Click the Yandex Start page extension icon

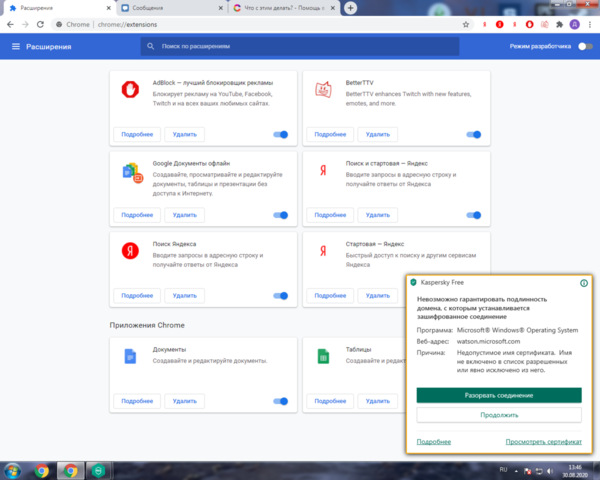[323, 251]
